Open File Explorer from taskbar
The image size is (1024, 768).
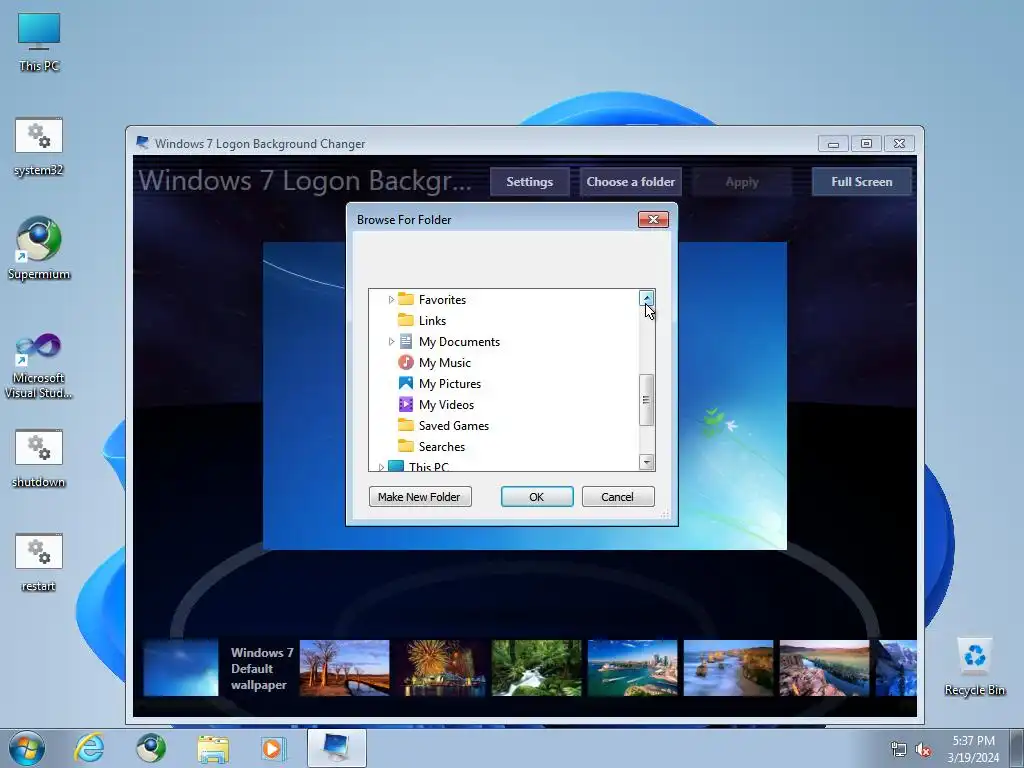[x=213, y=748]
